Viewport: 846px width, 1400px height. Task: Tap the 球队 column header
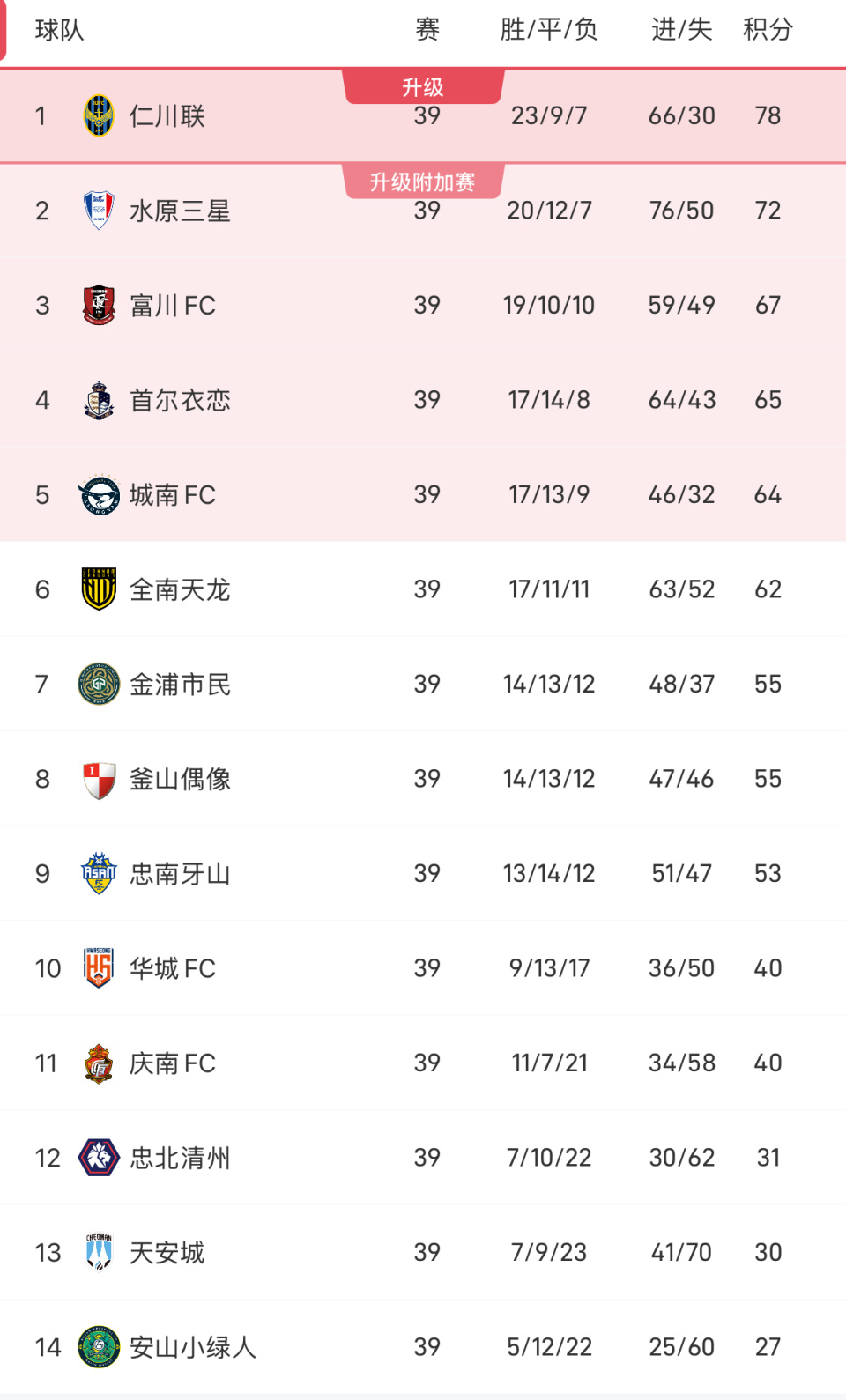click(60, 30)
